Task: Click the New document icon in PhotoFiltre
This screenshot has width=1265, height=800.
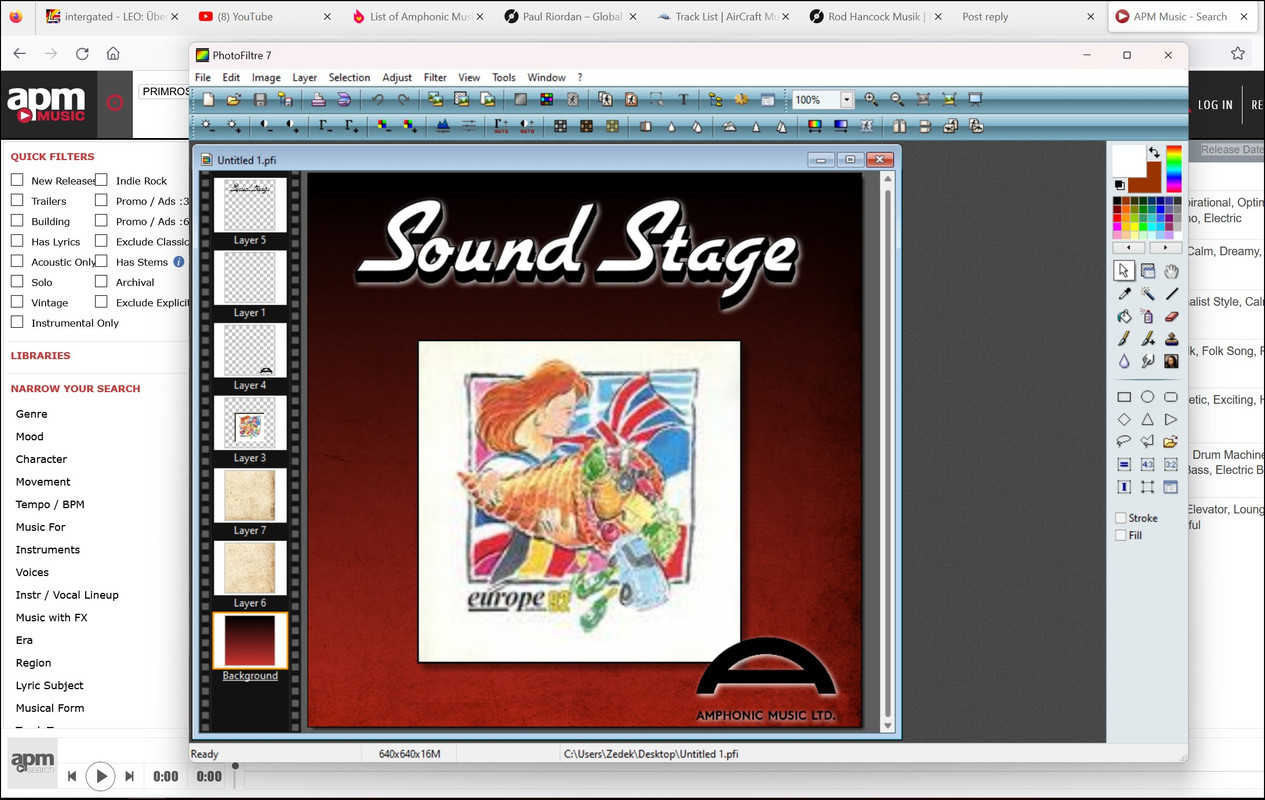Action: tap(209, 100)
